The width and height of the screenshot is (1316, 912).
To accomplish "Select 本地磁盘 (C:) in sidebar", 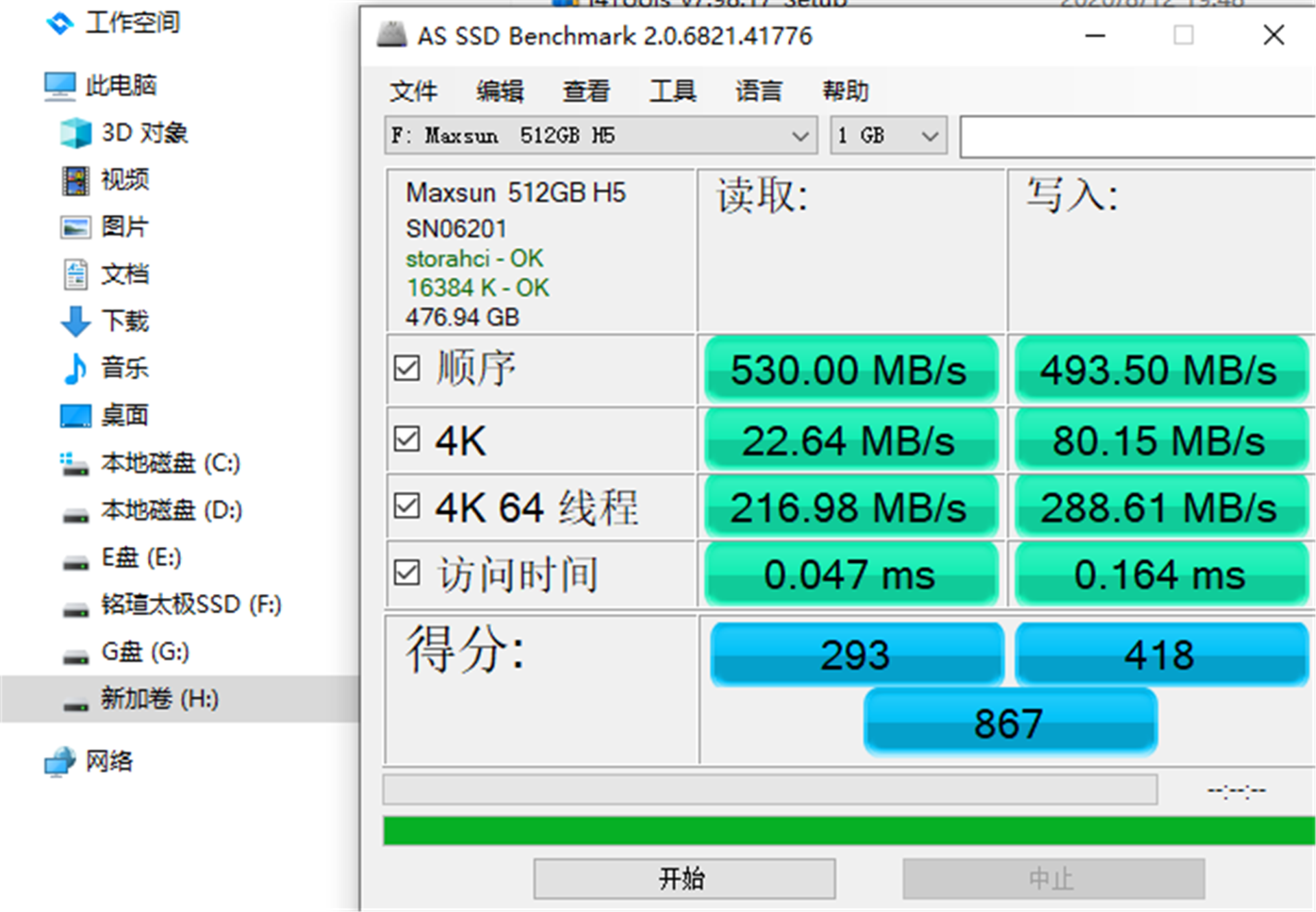I will point(171,464).
